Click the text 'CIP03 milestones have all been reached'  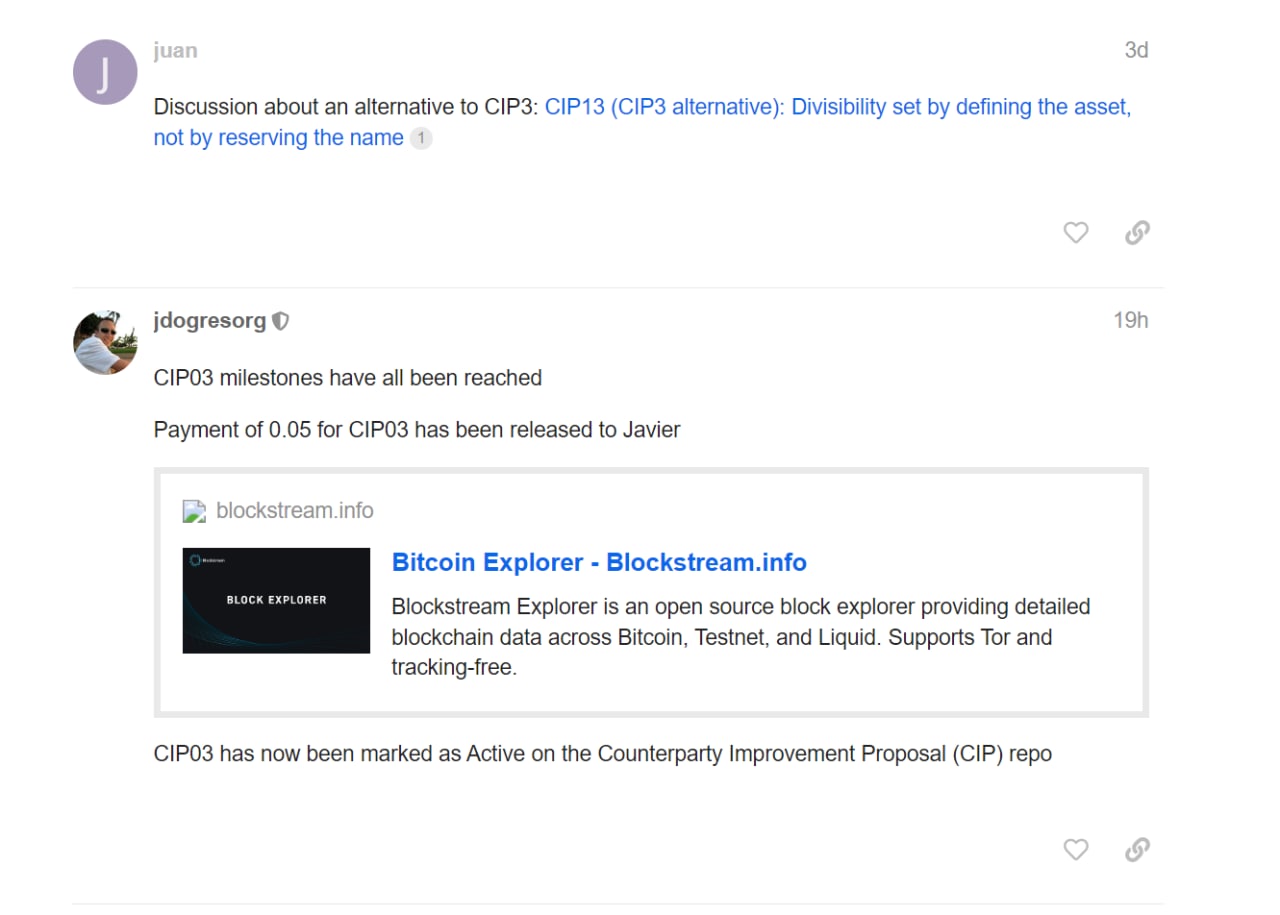(x=348, y=378)
